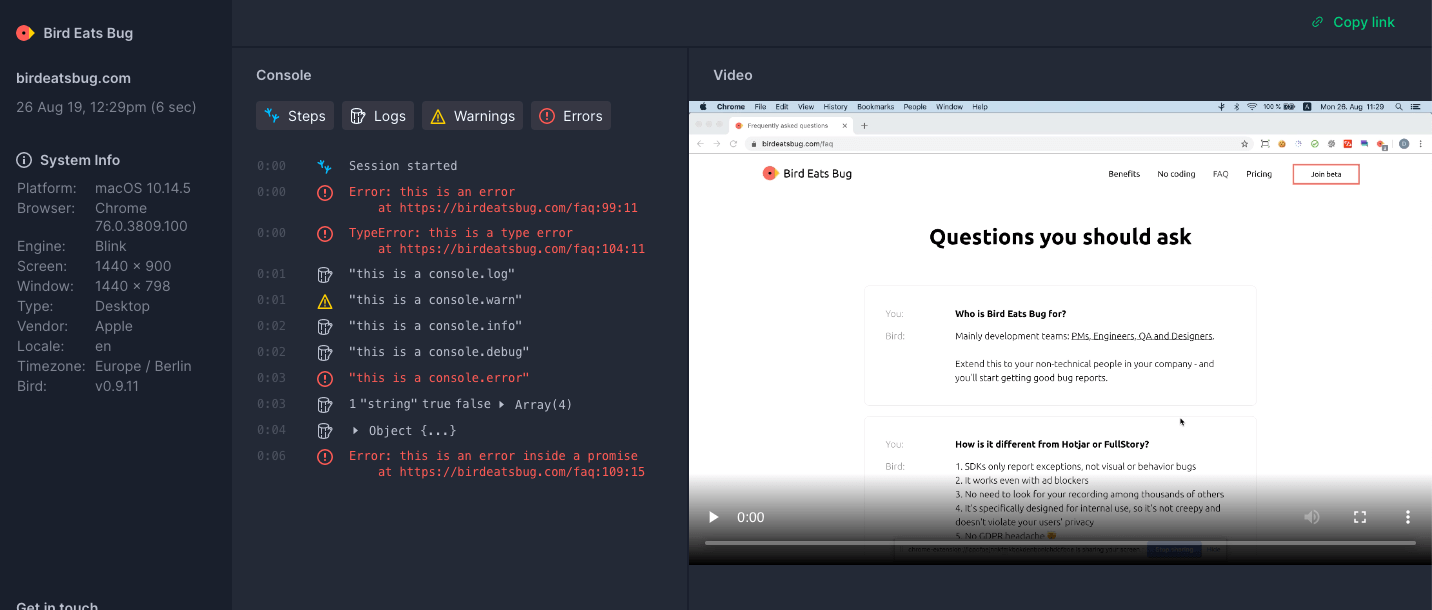Click the 0:02 timestamp for console.info
Viewport: 1432px width, 610px height.
(x=271, y=326)
